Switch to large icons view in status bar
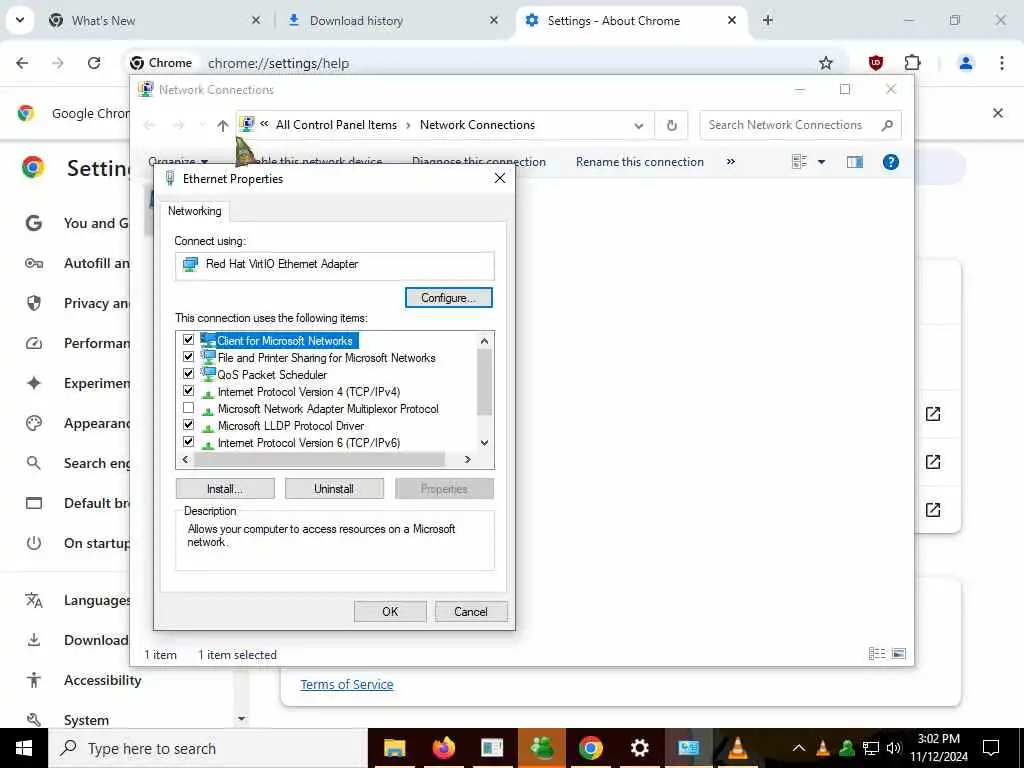The image size is (1024, 768). [x=899, y=654]
